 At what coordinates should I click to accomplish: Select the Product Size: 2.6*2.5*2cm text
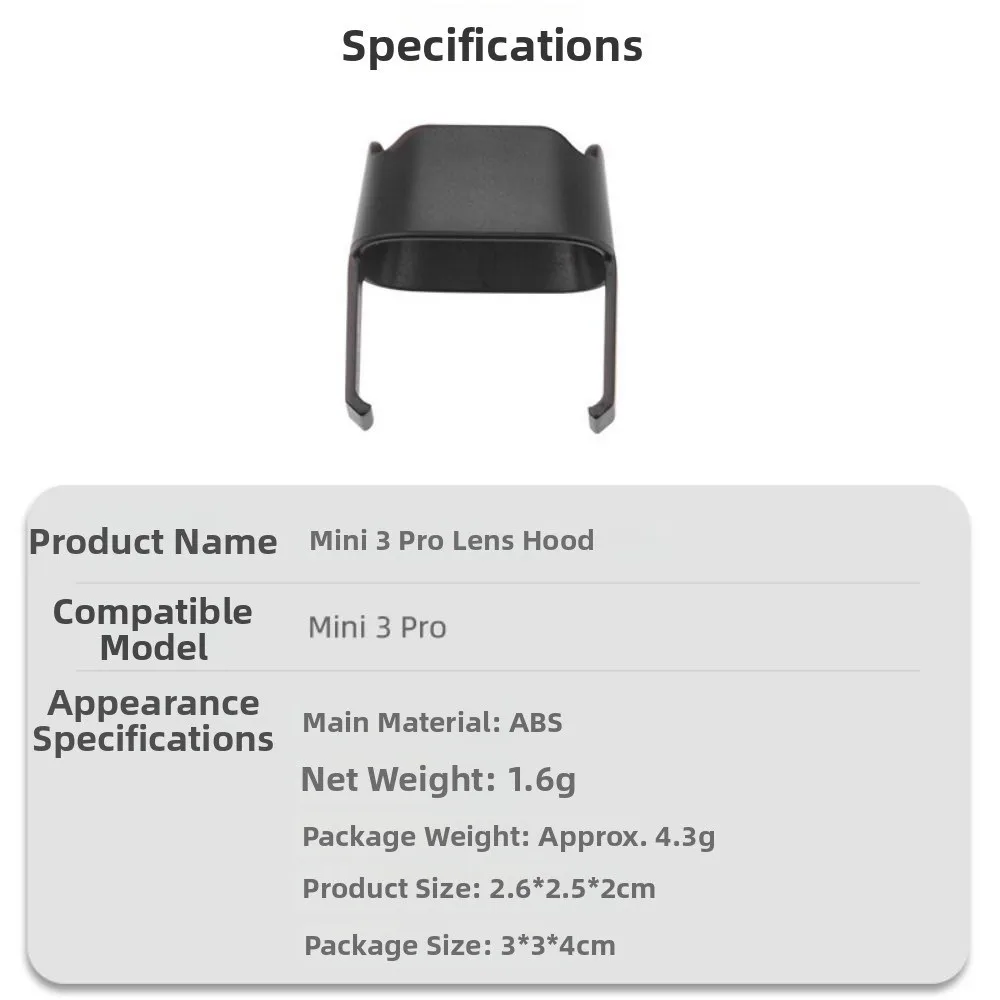pos(479,888)
